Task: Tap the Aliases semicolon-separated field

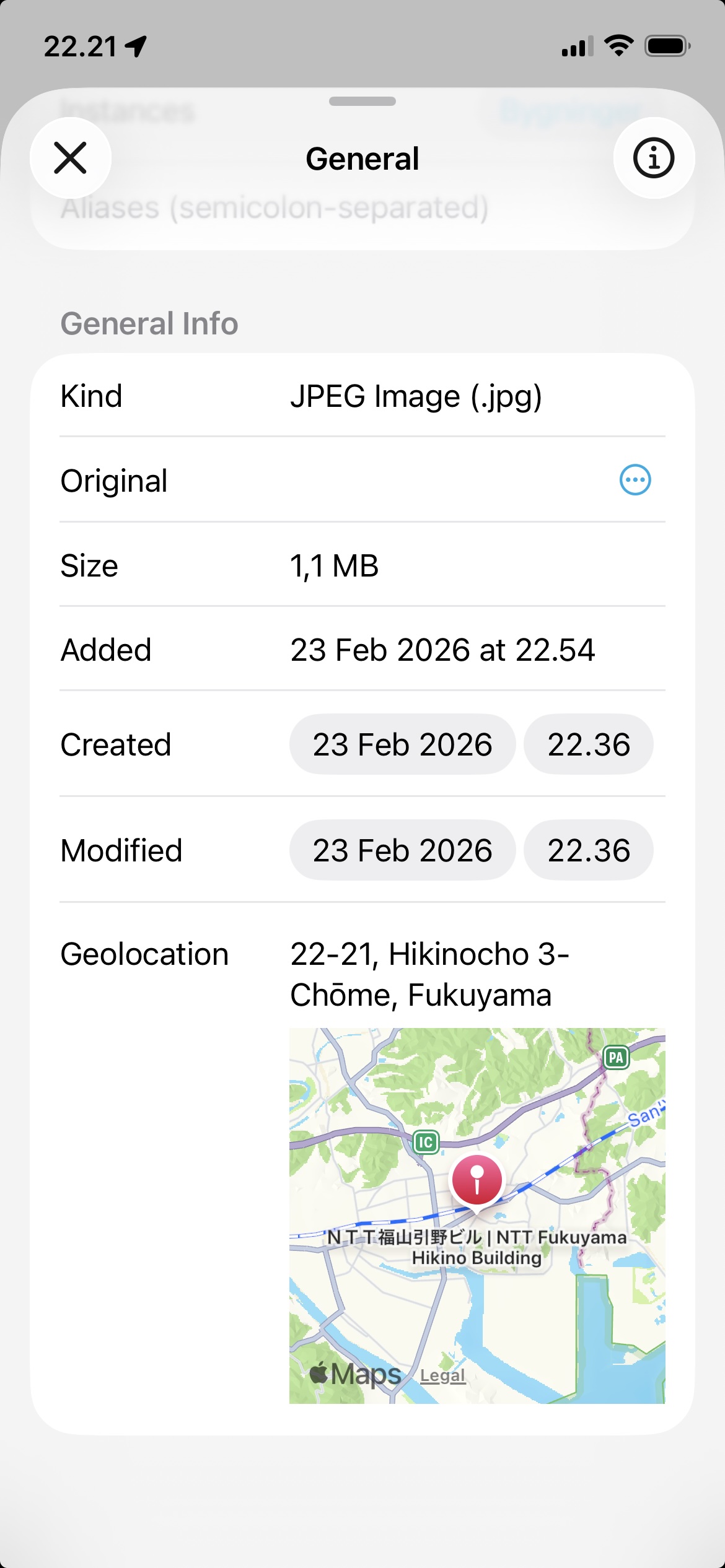Action: pos(275,208)
